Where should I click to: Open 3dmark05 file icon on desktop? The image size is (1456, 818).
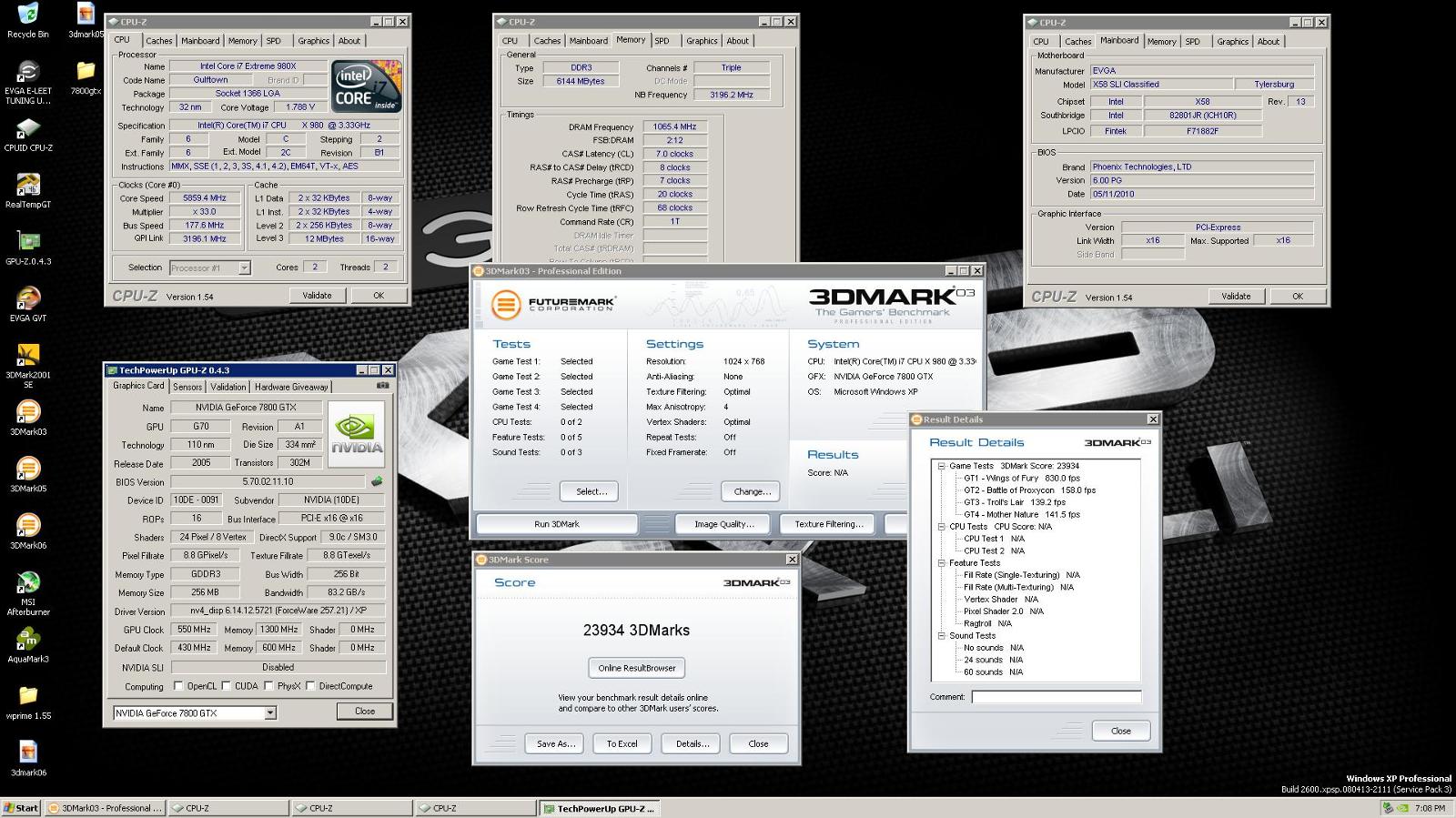click(x=86, y=20)
